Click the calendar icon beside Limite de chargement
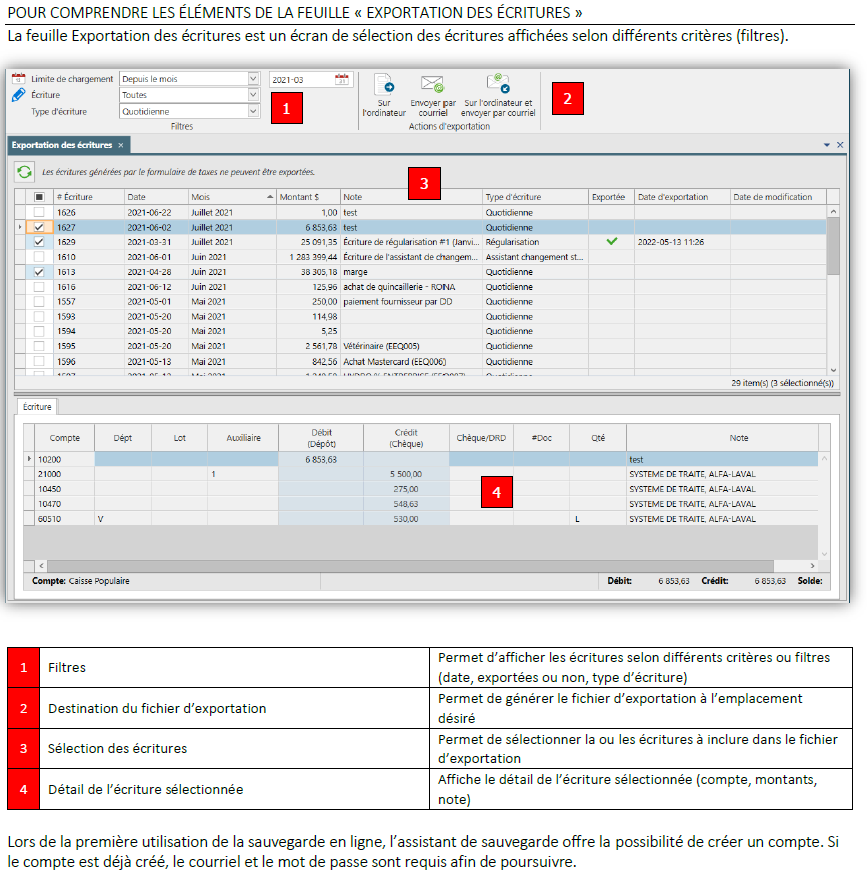 (x=18, y=78)
